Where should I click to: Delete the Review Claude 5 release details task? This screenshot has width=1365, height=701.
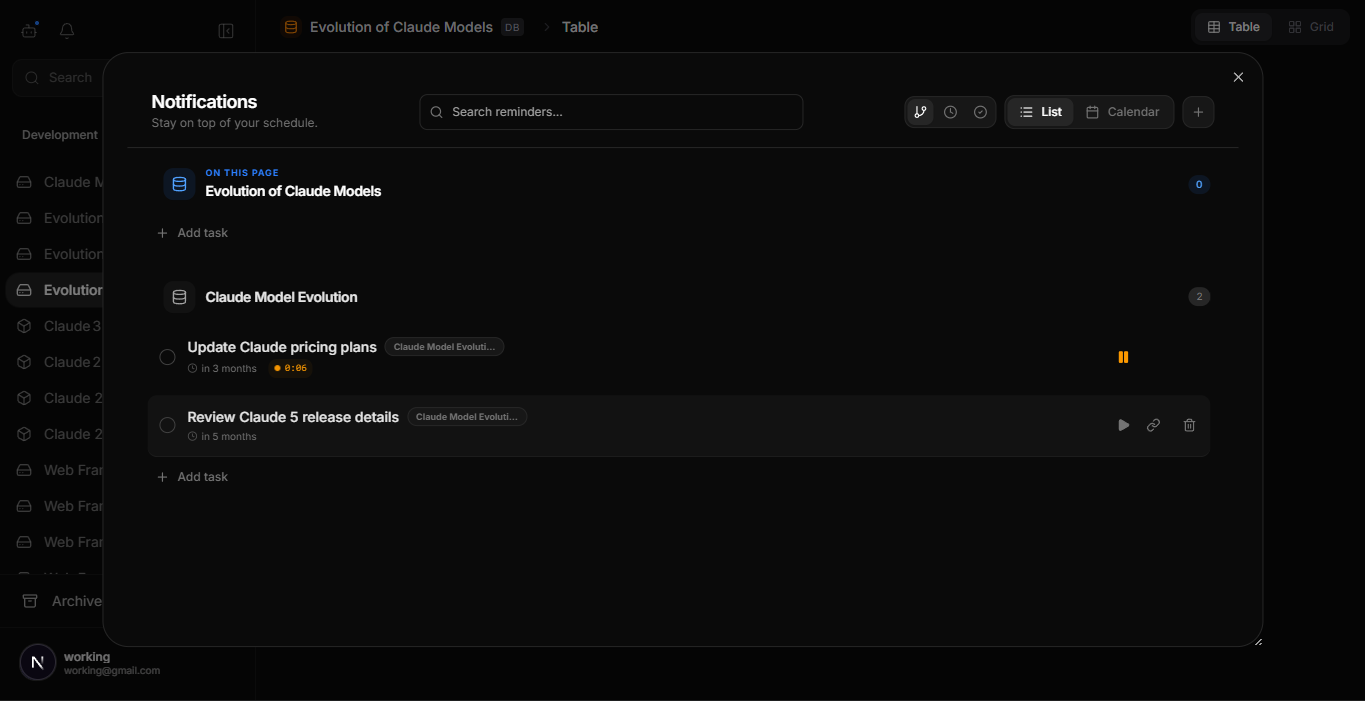1188,425
